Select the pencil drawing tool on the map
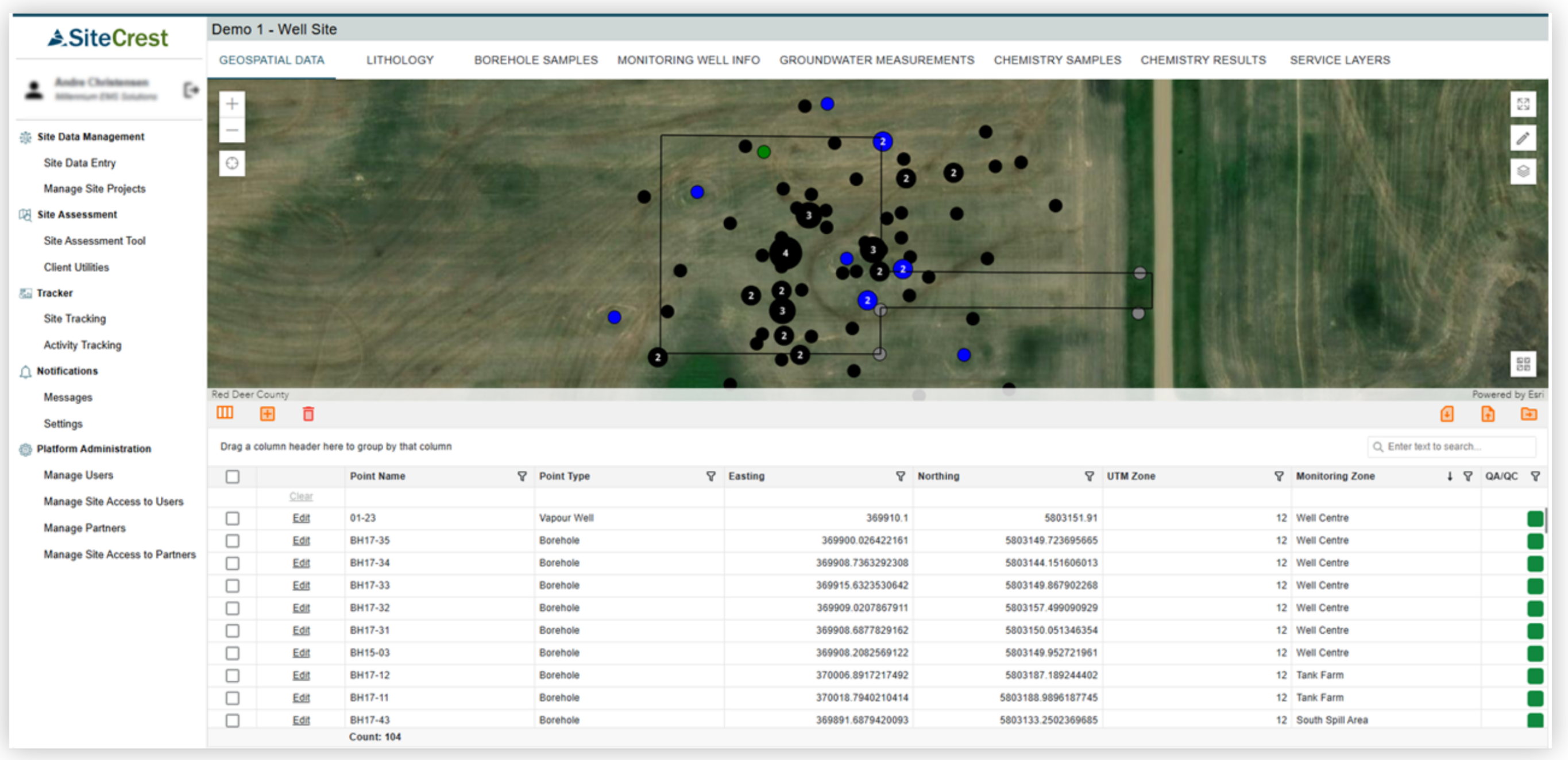Screen dimensions: 1568x760 tap(1523, 138)
